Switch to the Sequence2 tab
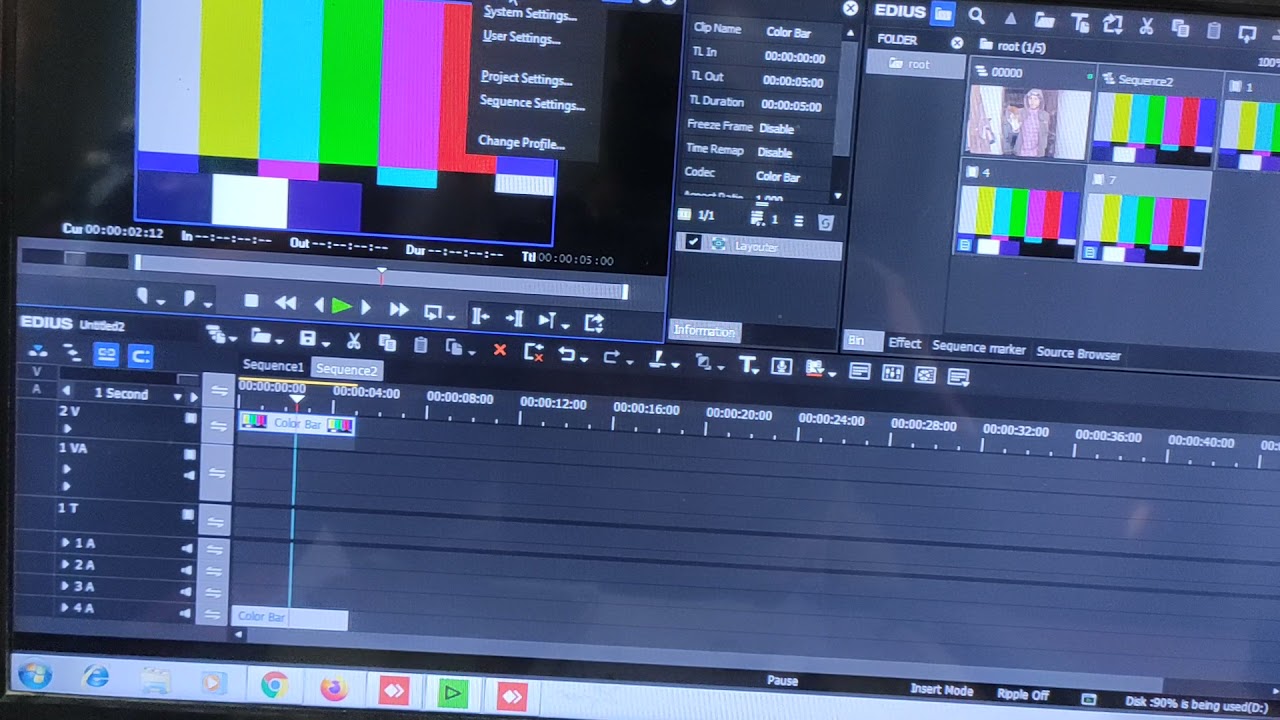 (x=346, y=370)
